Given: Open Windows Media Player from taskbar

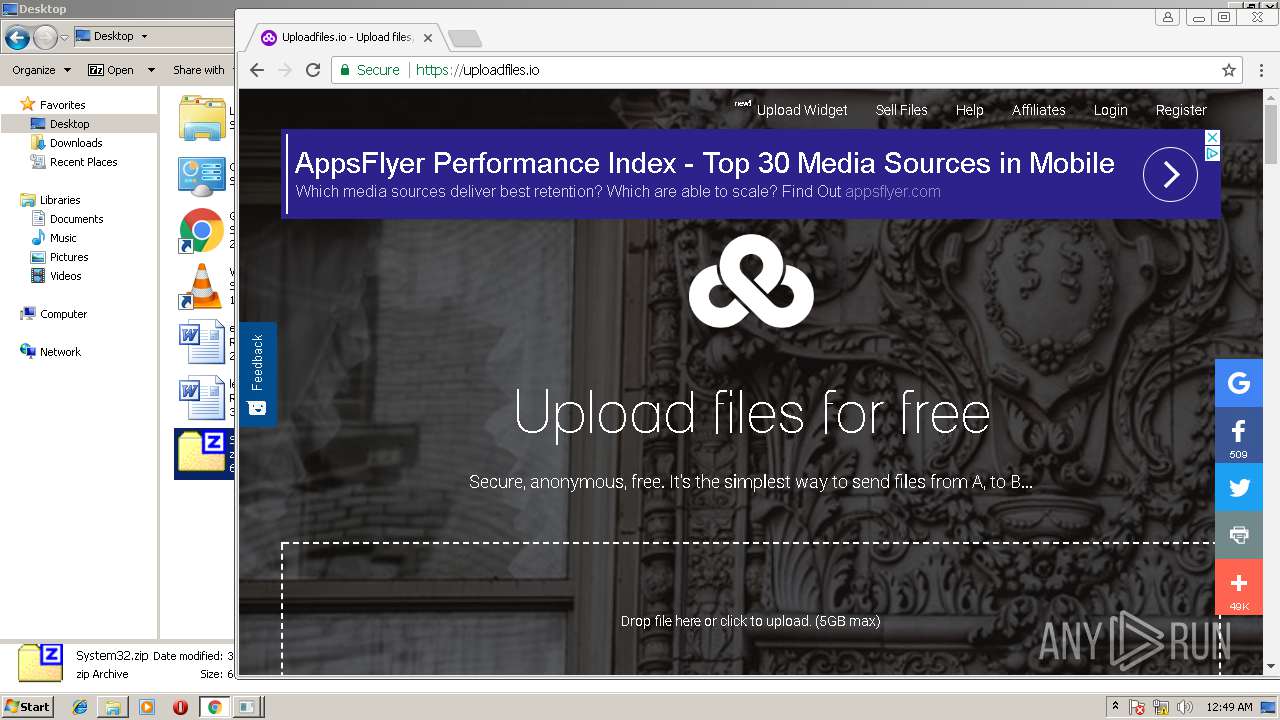Looking at the screenshot, I should (x=147, y=707).
